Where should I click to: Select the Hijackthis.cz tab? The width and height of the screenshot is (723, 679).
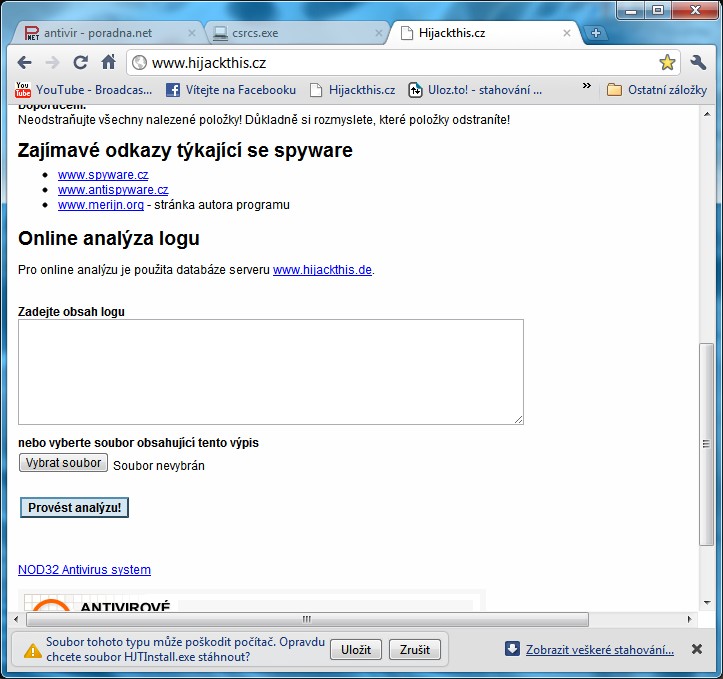(x=484, y=33)
